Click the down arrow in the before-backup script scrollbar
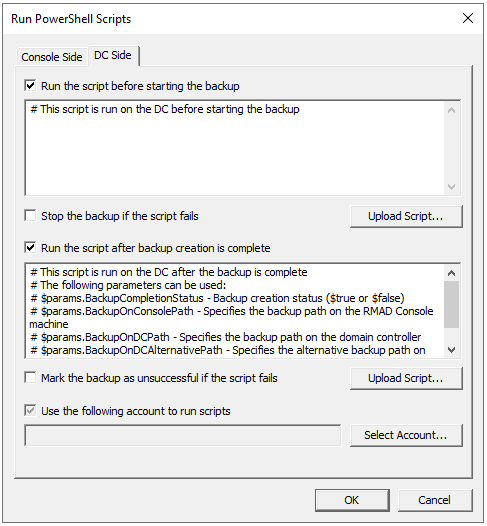 point(451,187)
